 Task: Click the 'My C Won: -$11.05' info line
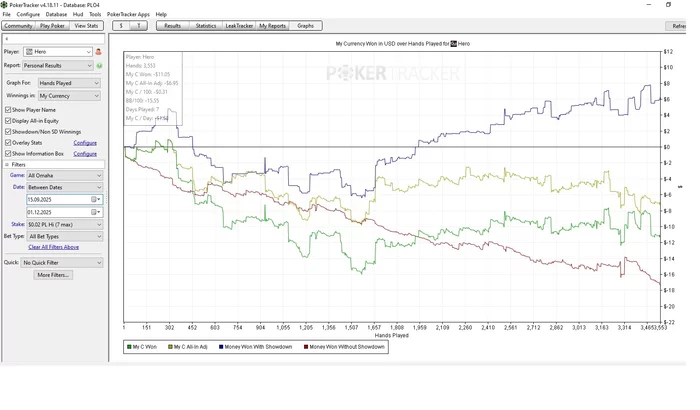[x=148, y=74]
